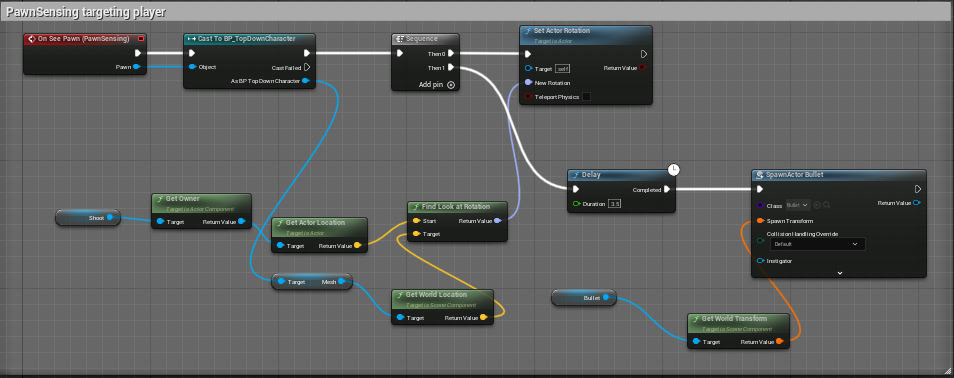Click the Shoot variable output pin
This screenshot has width=954, height=378.
click(x=110, y=217)
